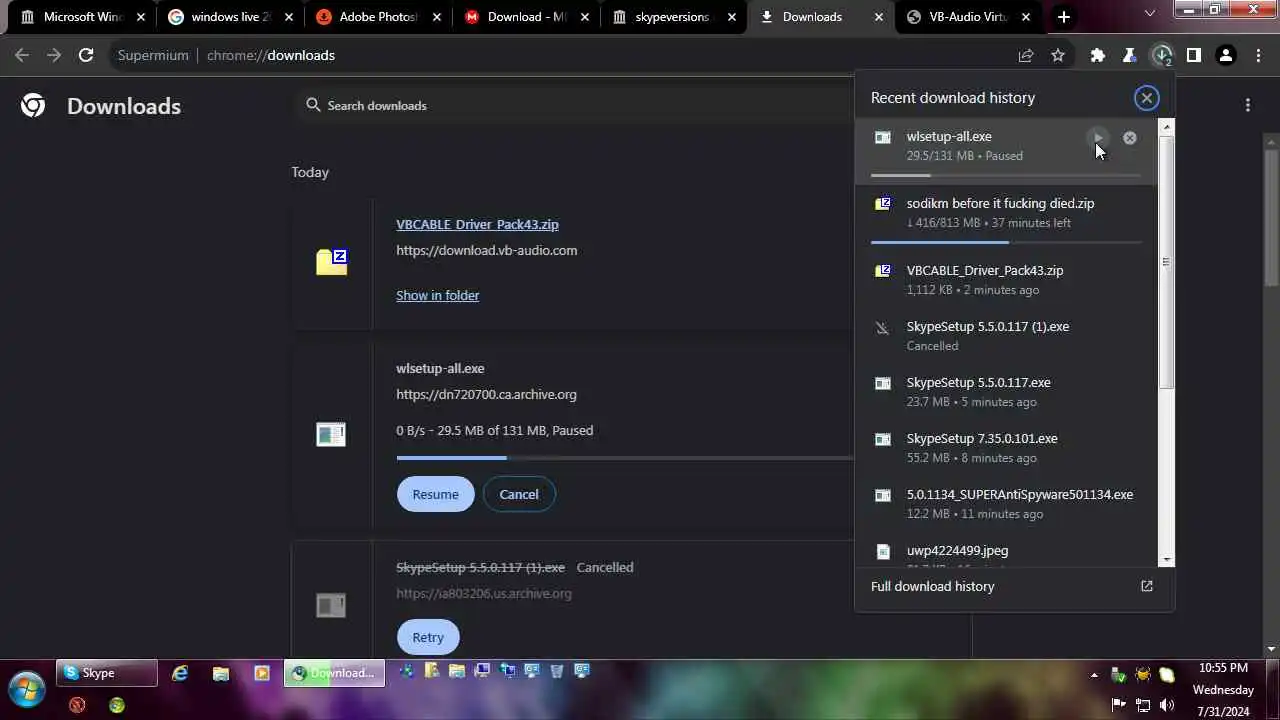Click the ia803206.us.archive.org URL
The image size is (1280, 720).
(484, 593)
